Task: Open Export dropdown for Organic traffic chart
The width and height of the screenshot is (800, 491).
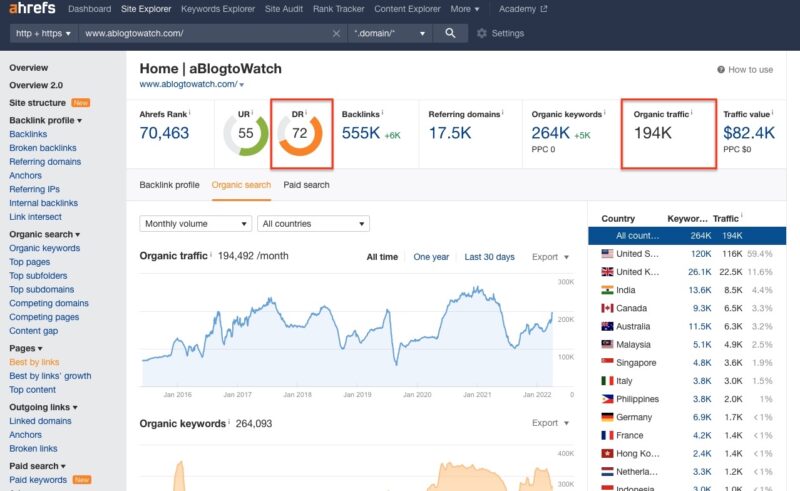Action: 550,257
